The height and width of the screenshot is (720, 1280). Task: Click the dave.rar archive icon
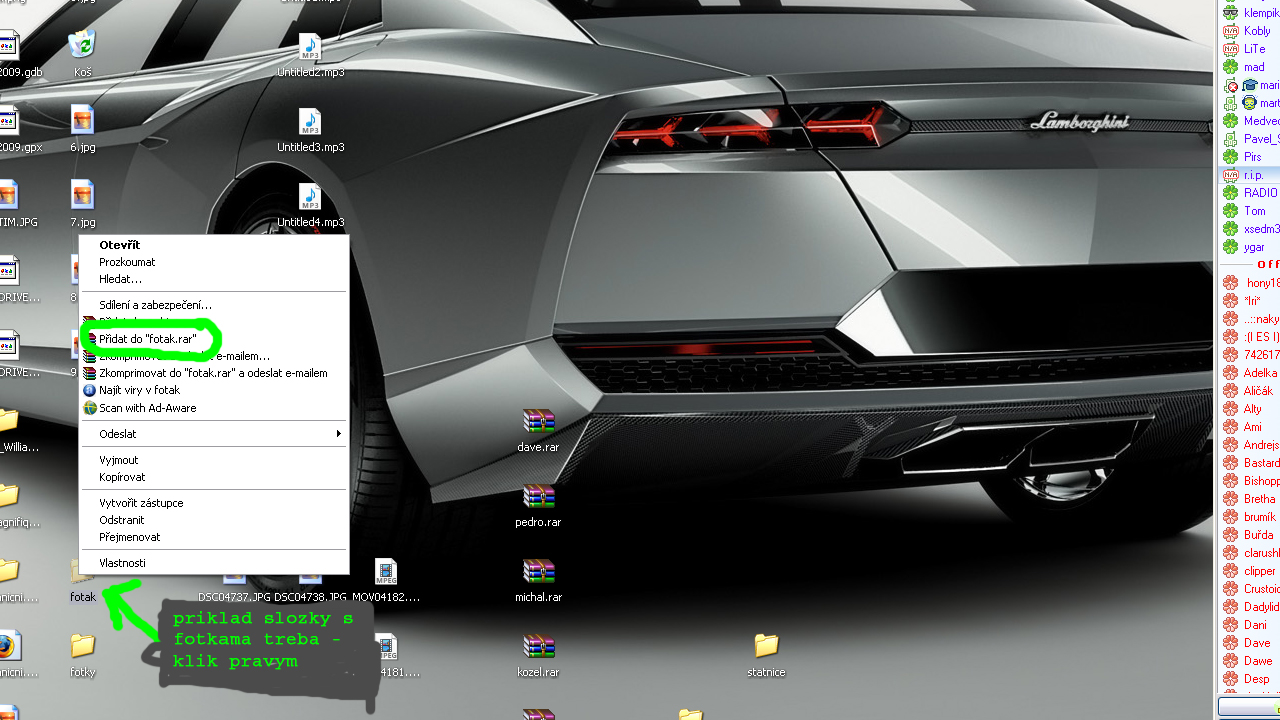click(538, 423)
